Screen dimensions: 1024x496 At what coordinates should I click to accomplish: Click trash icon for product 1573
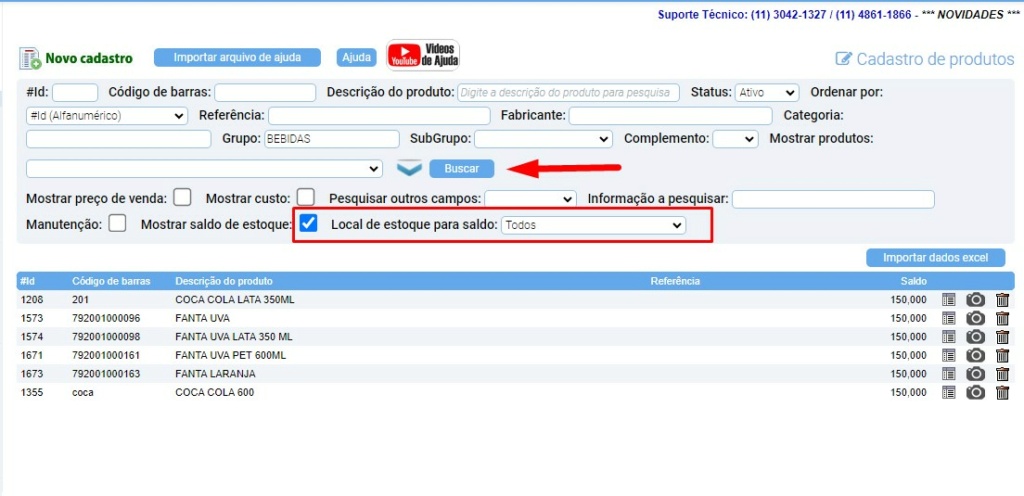pyautogui.click(x=1002, y=318)
